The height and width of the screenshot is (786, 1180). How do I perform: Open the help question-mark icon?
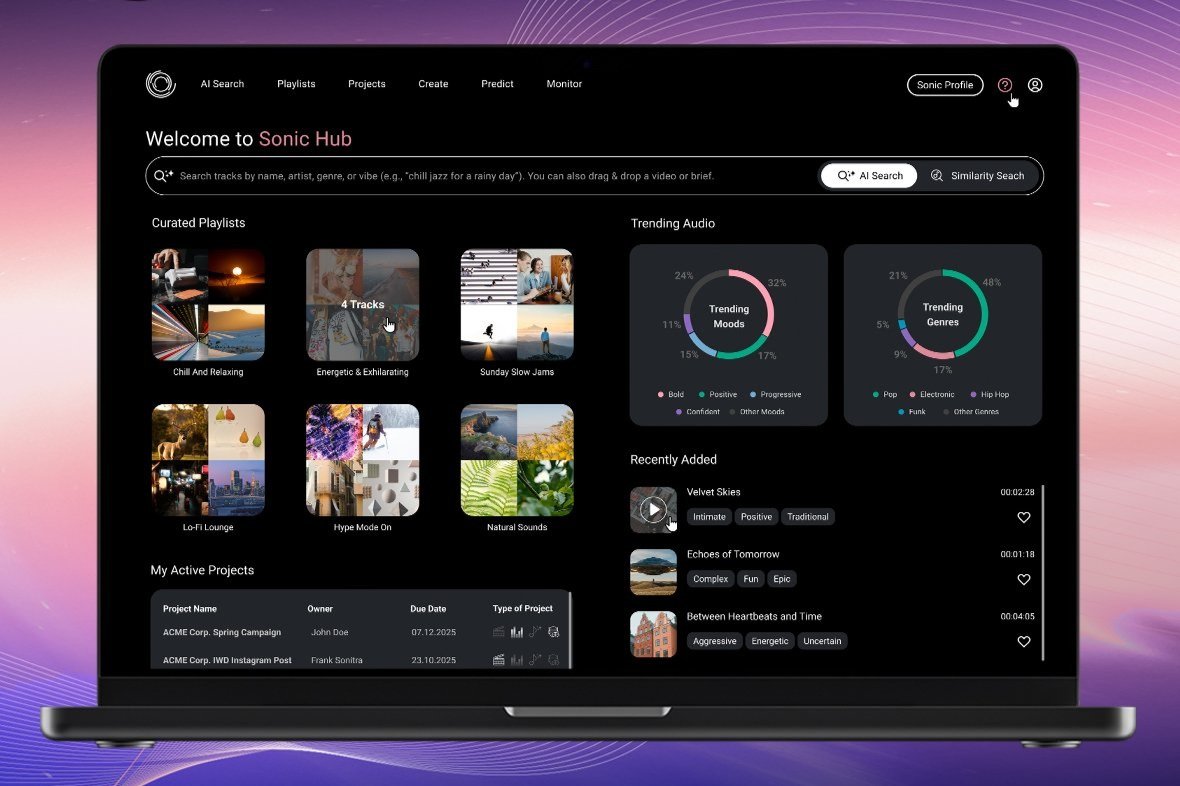(x=1005, y=84)
